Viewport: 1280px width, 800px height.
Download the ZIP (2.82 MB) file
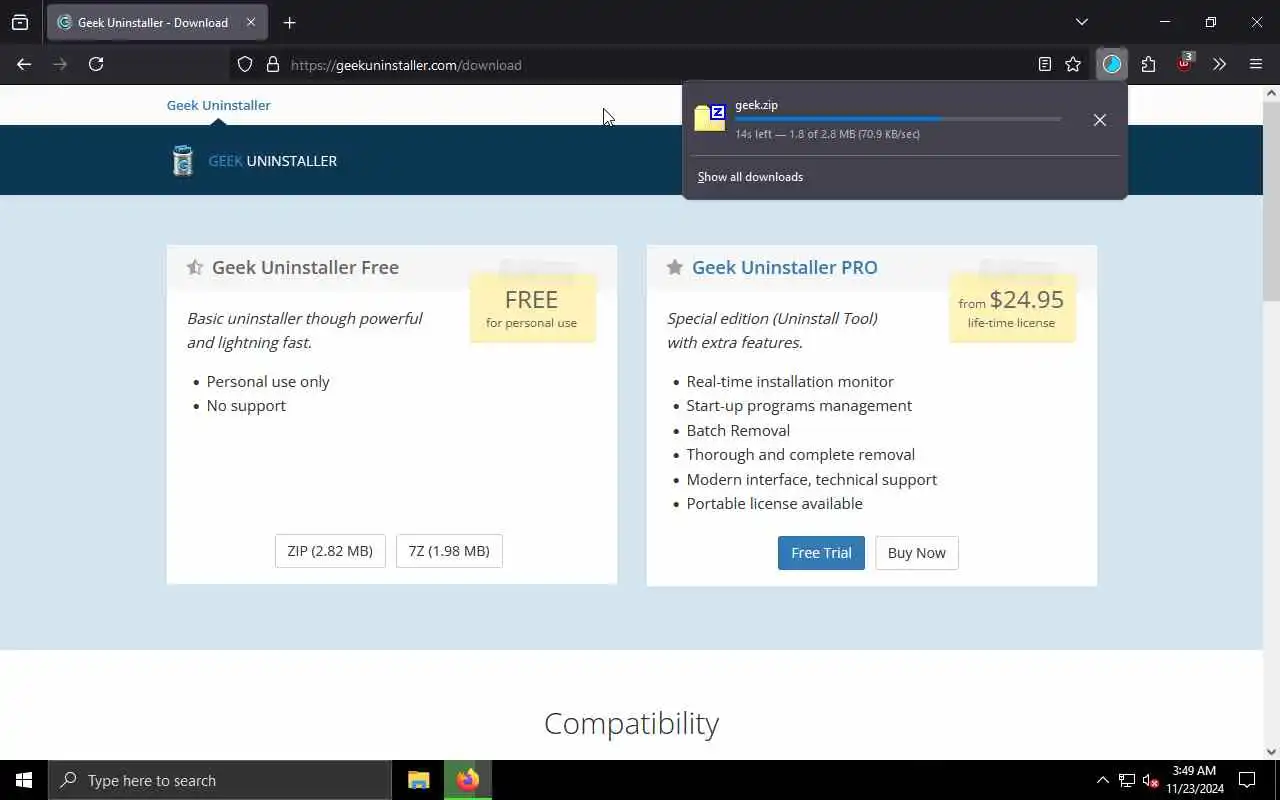click(330, 551)
